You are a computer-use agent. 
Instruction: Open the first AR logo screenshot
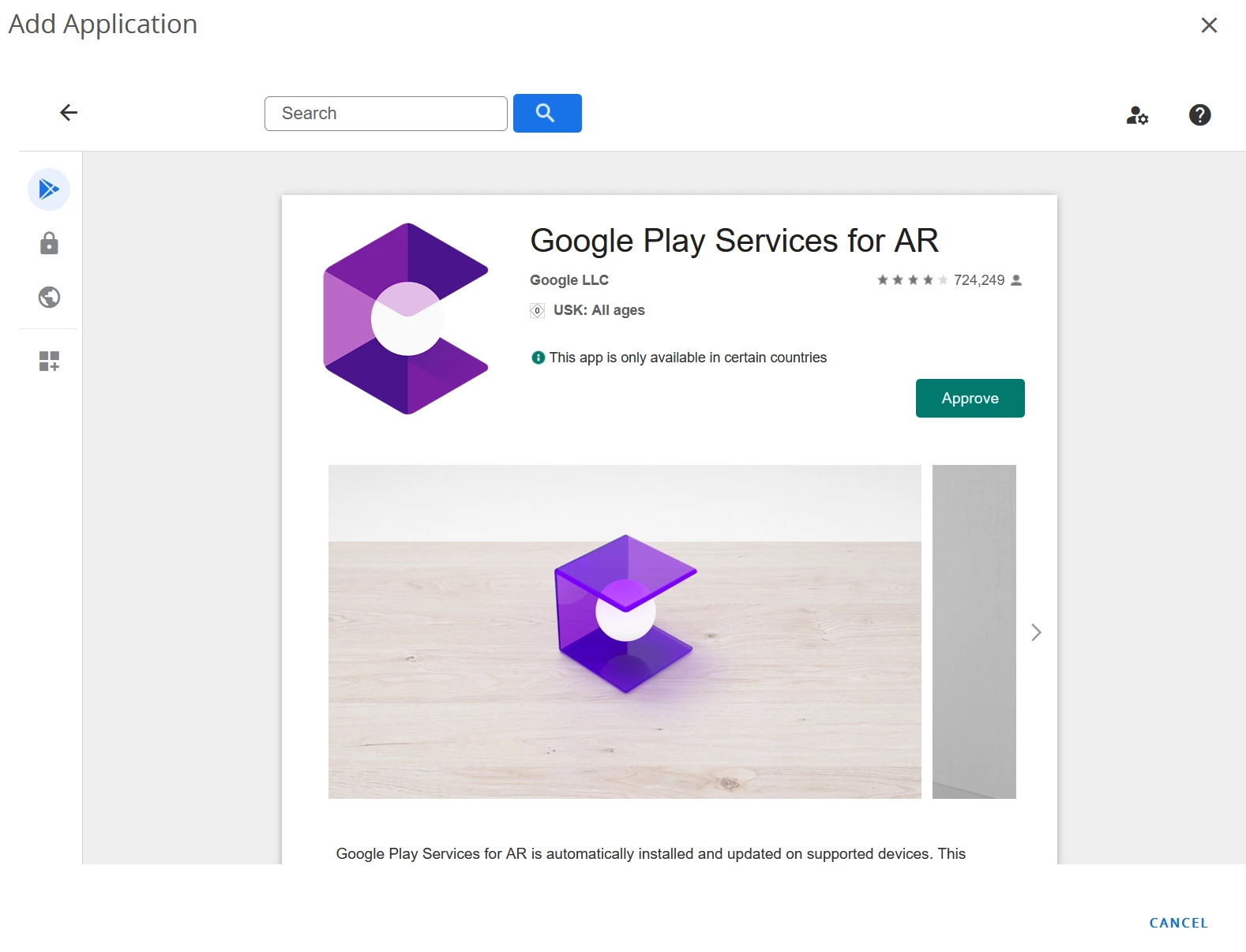pyautogui.click(x=625, y=632)
